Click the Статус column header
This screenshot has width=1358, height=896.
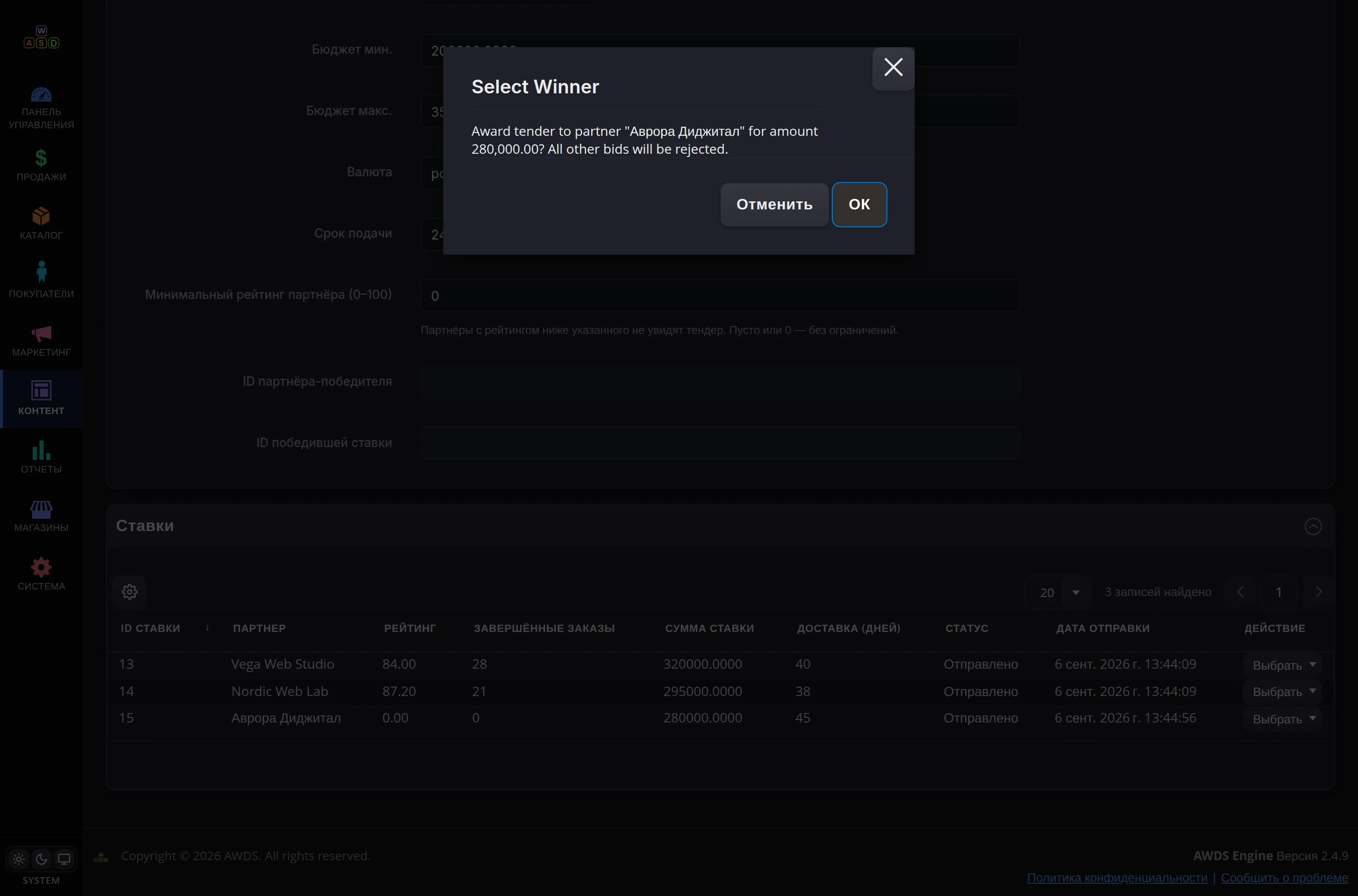[x=966, y=628]
